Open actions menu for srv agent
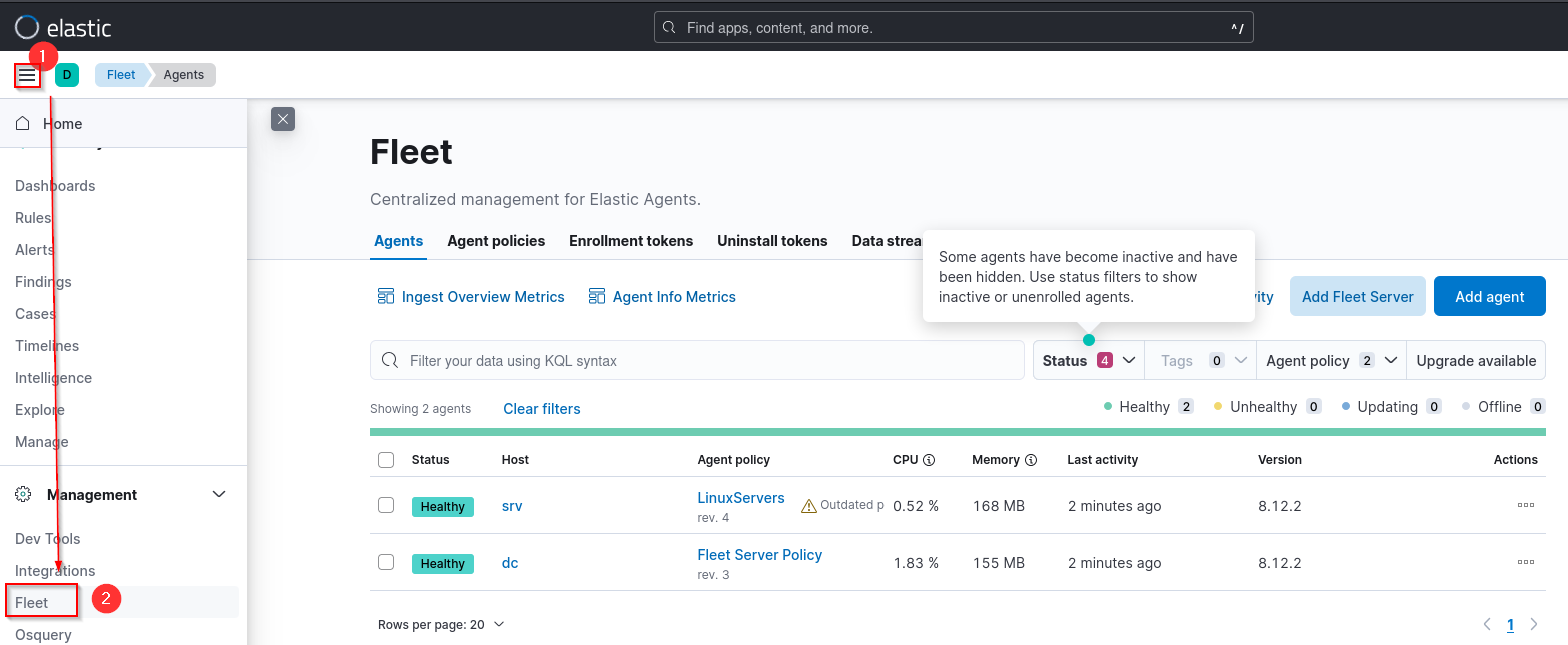Image resolution: width=1568 pixels, height=645 pixels. pos(1526,506)
